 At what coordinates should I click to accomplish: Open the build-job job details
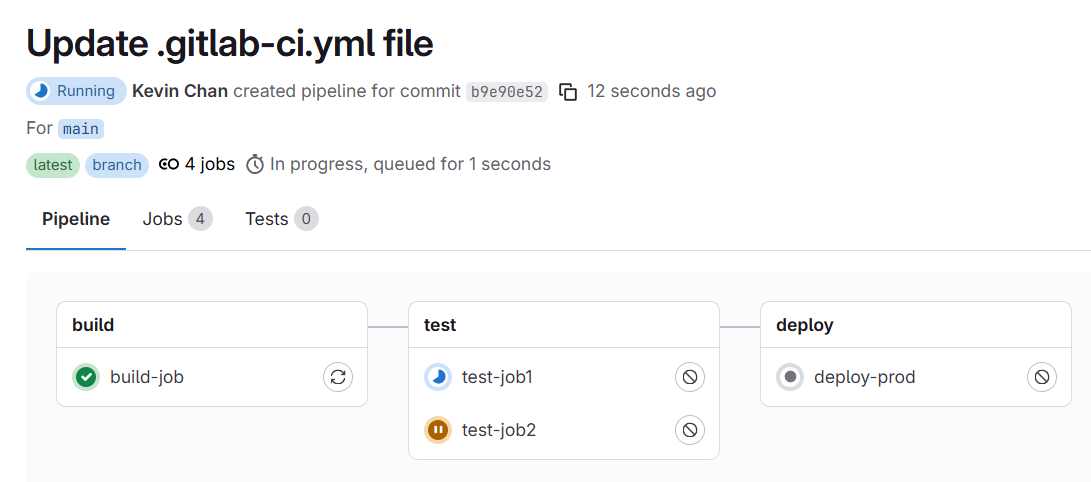click(147, 377)
